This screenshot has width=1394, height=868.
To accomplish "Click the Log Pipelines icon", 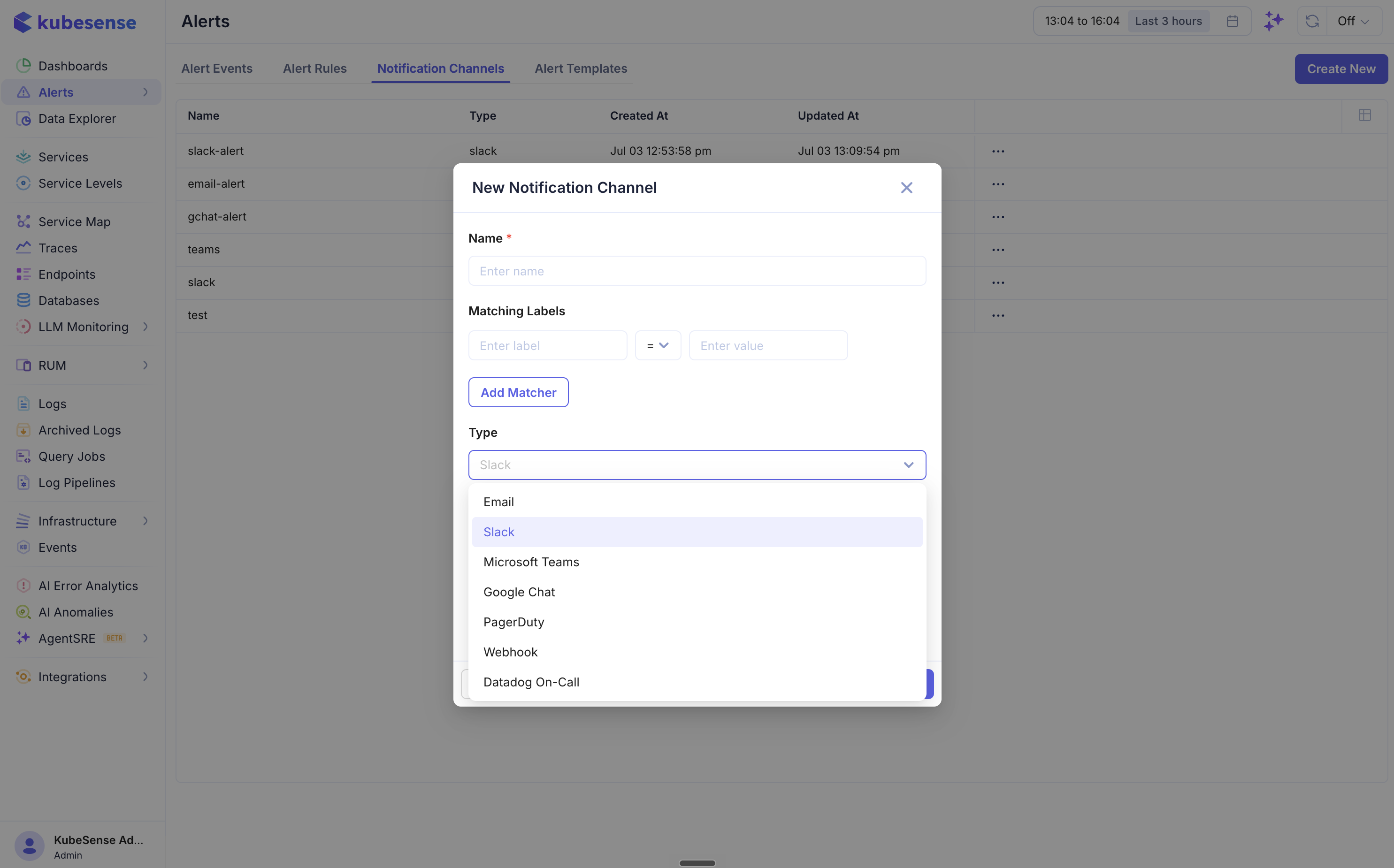I will [x=23, y=483].
